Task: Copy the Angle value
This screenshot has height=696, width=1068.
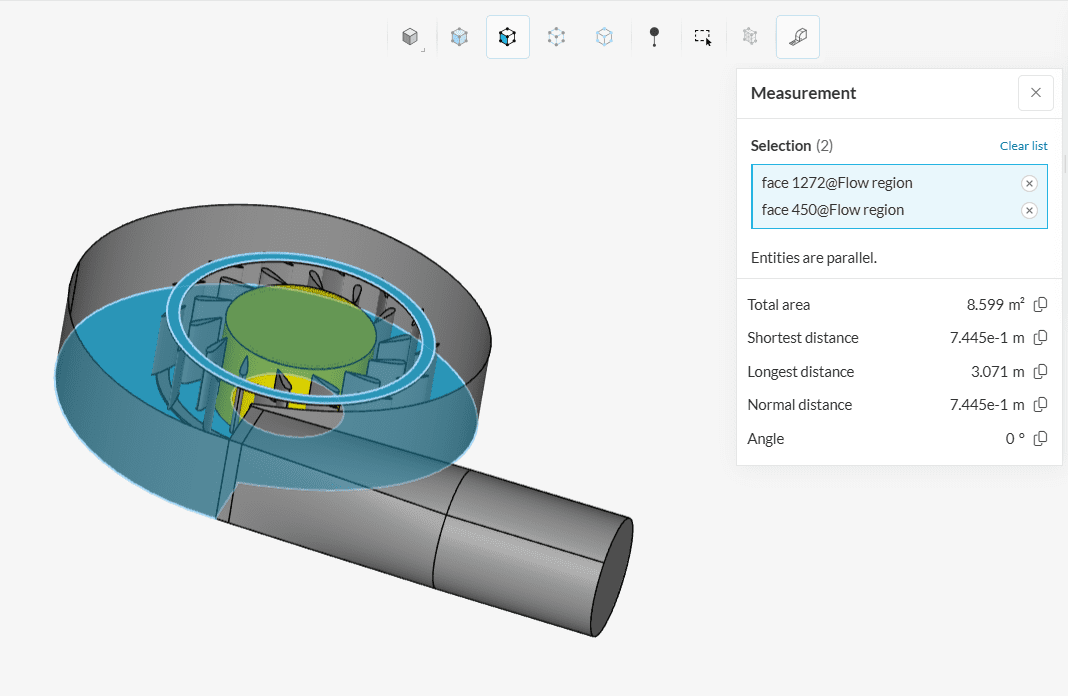Action: pyautogui.click(x=1040, y=439)
